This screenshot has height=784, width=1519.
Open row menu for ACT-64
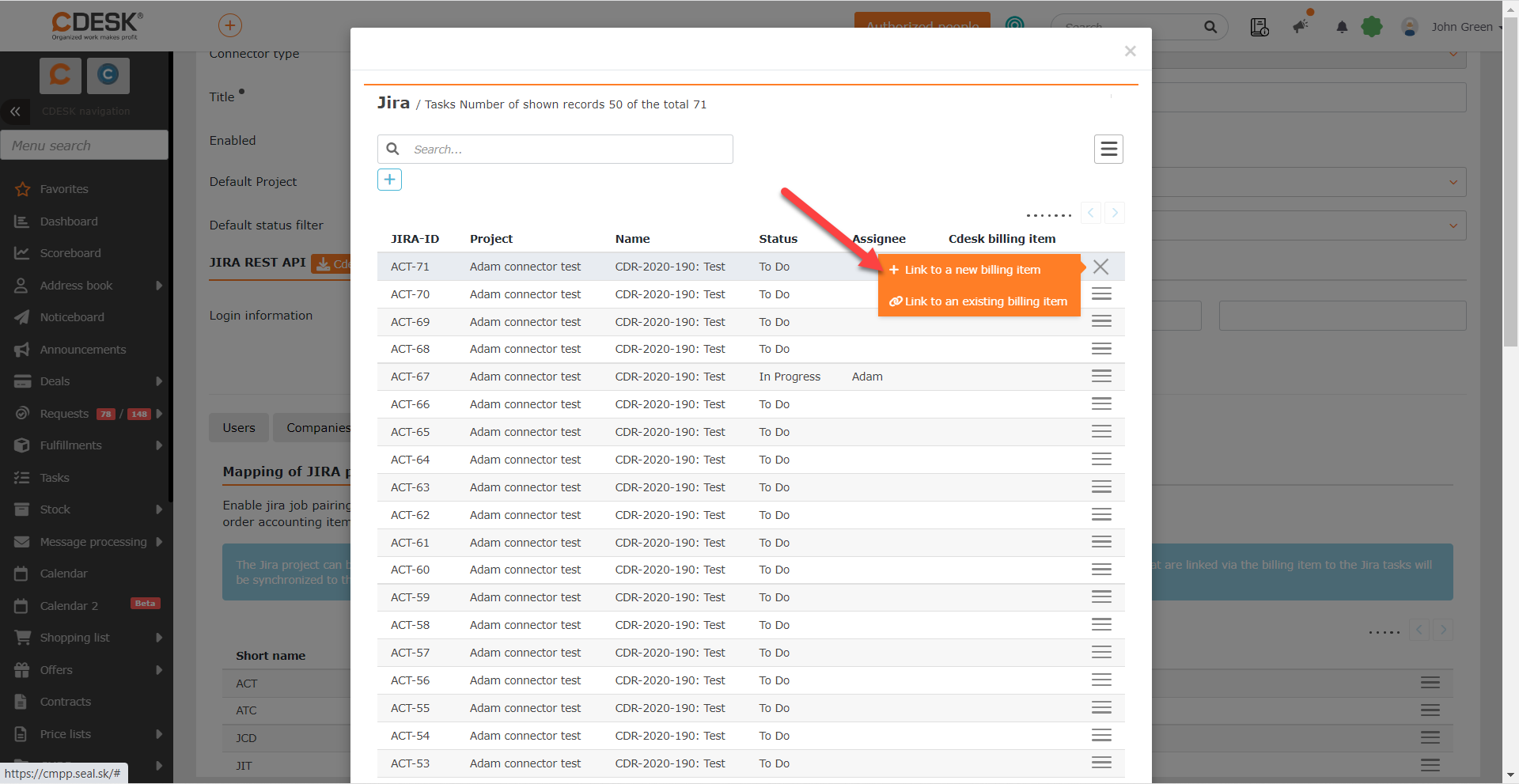click(x=1101, y=460)
